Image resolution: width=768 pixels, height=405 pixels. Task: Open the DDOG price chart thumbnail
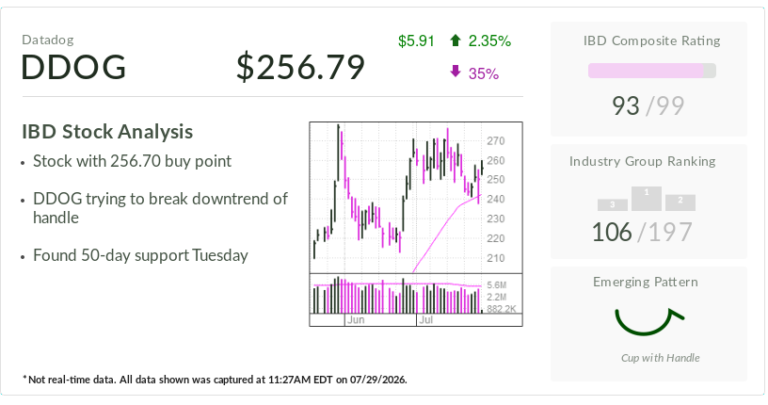[416, 224]
